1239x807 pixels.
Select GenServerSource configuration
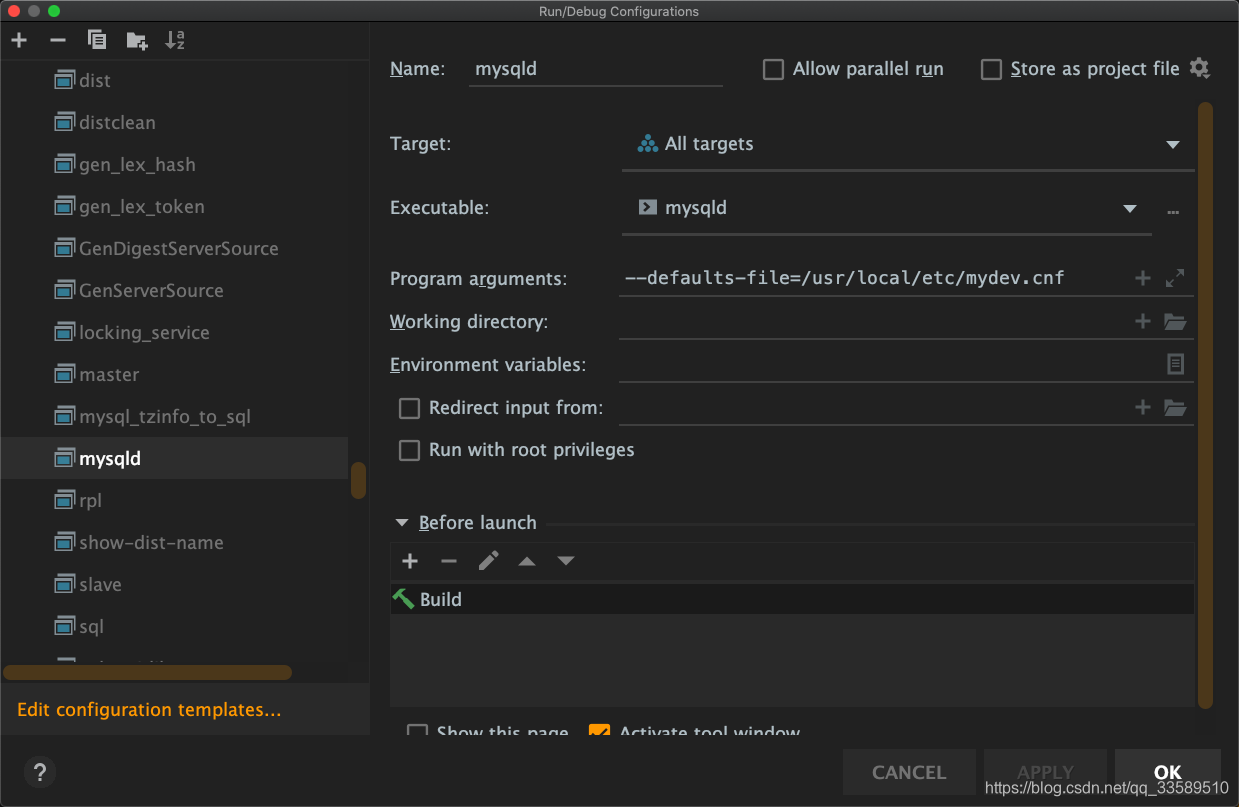[x=151, y=290]
